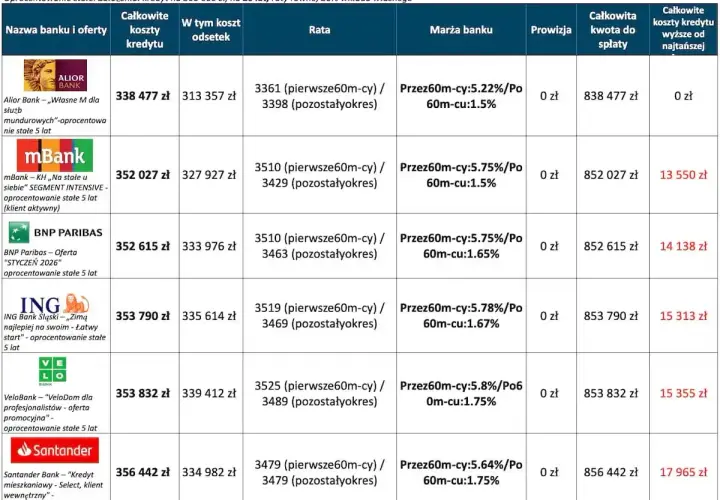The width and height of the screenshot is (720, 500).
Task: Click the Prowizja '0 zł' in Santander row
Action: [x=549, y=472]
